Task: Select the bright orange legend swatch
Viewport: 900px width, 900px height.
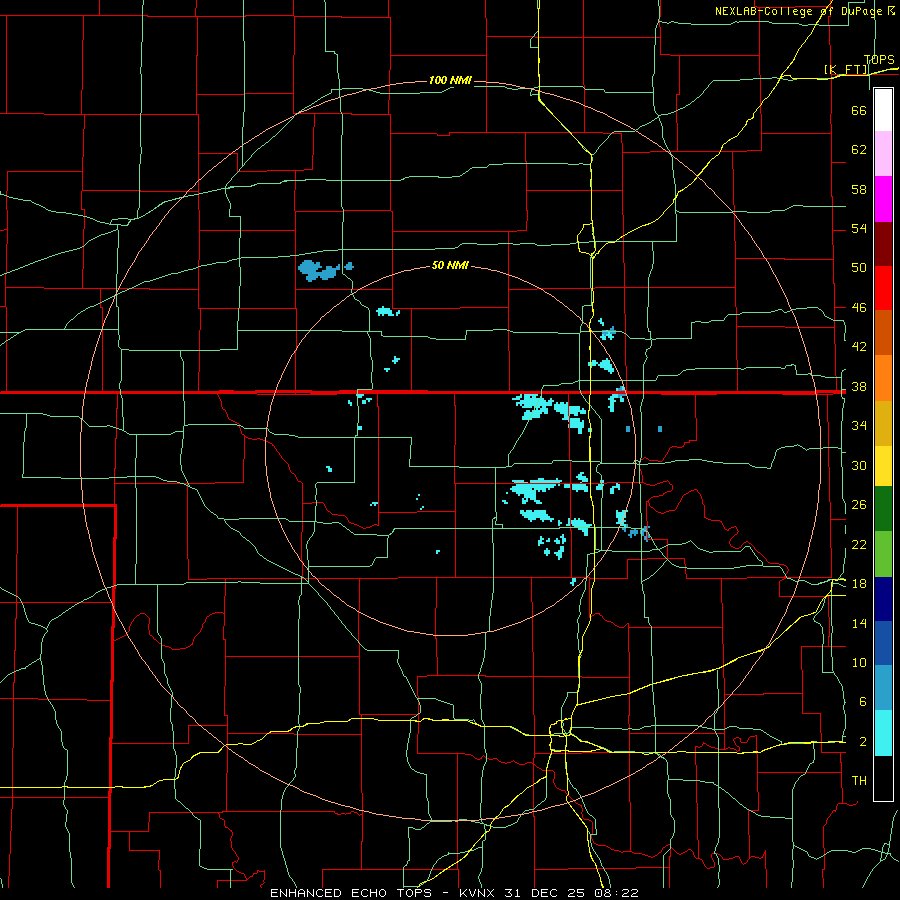Action: tap(883, 377)
